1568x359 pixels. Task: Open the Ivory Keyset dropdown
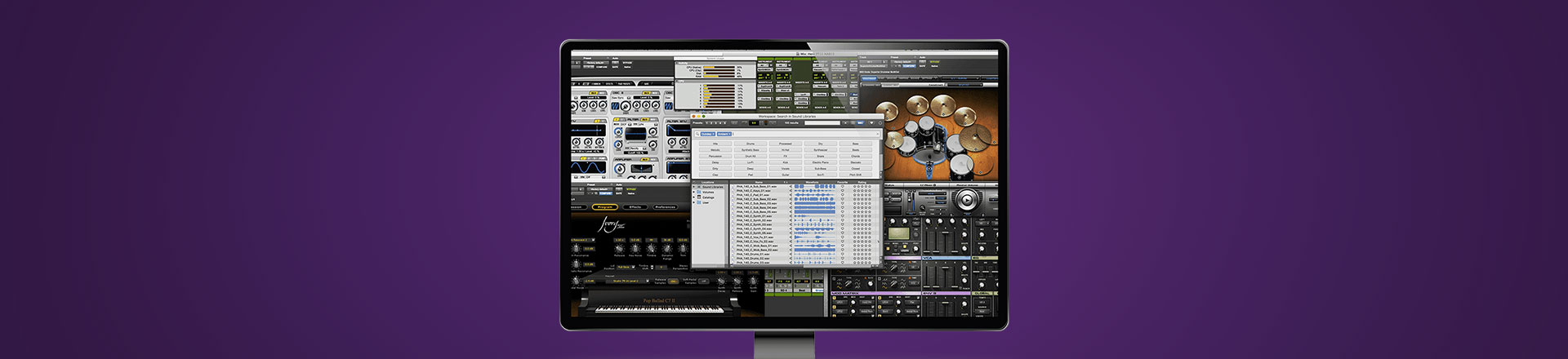click(x=627, y=281)
